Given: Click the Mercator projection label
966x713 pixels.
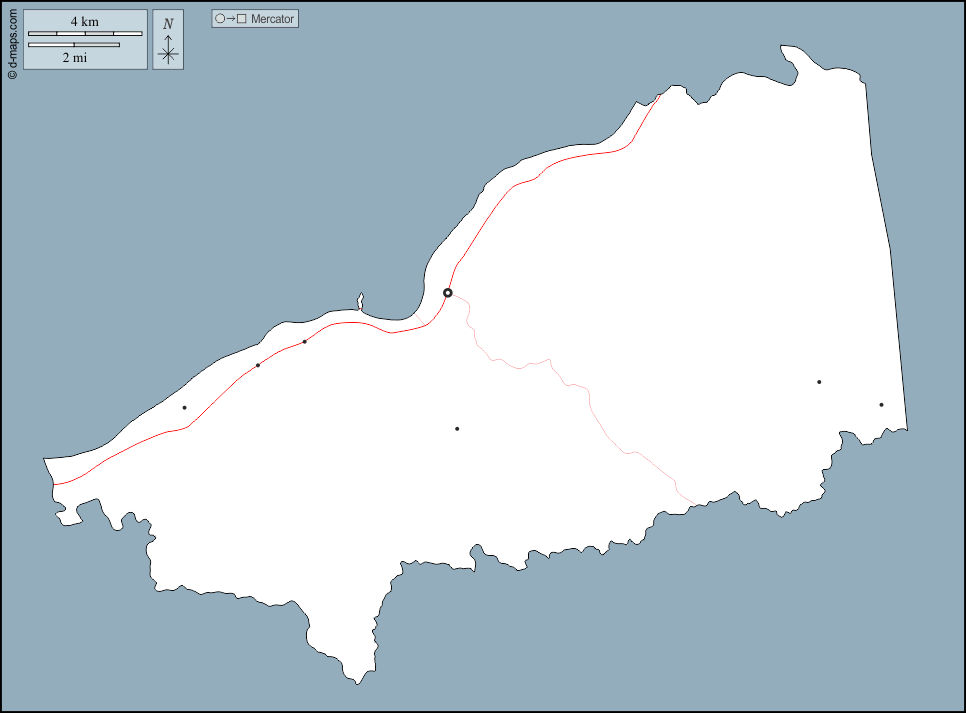Looking at the screenshot, I should click(272, 19).
